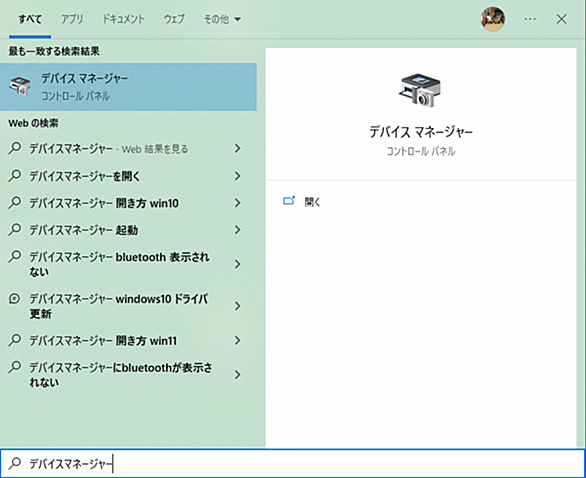Switch to the ドキュメント tab
This screenshot has height=478, width=586.
tap(123, 19)
